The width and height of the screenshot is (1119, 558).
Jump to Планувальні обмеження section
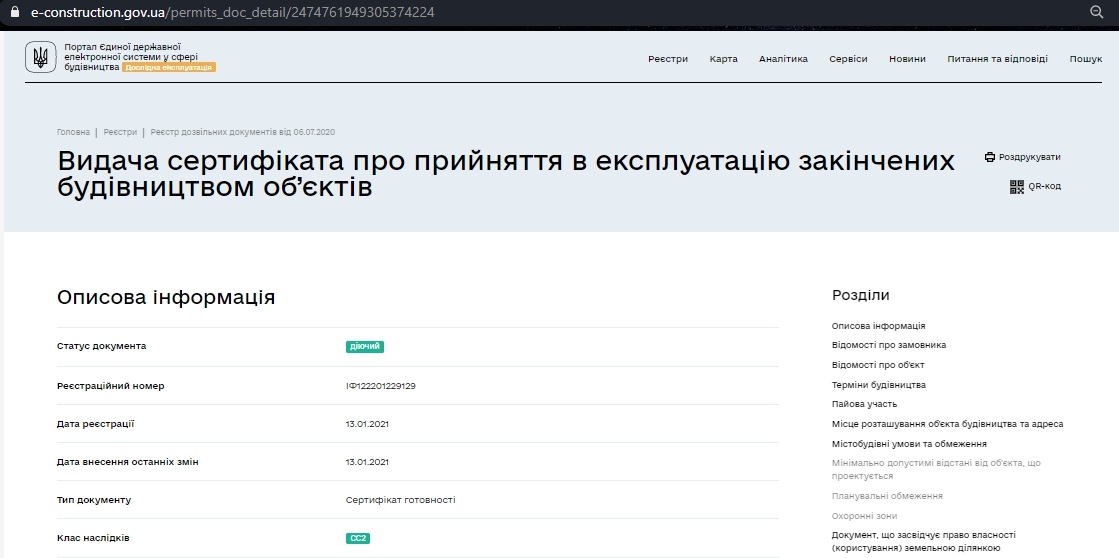(x=887, y=496)
